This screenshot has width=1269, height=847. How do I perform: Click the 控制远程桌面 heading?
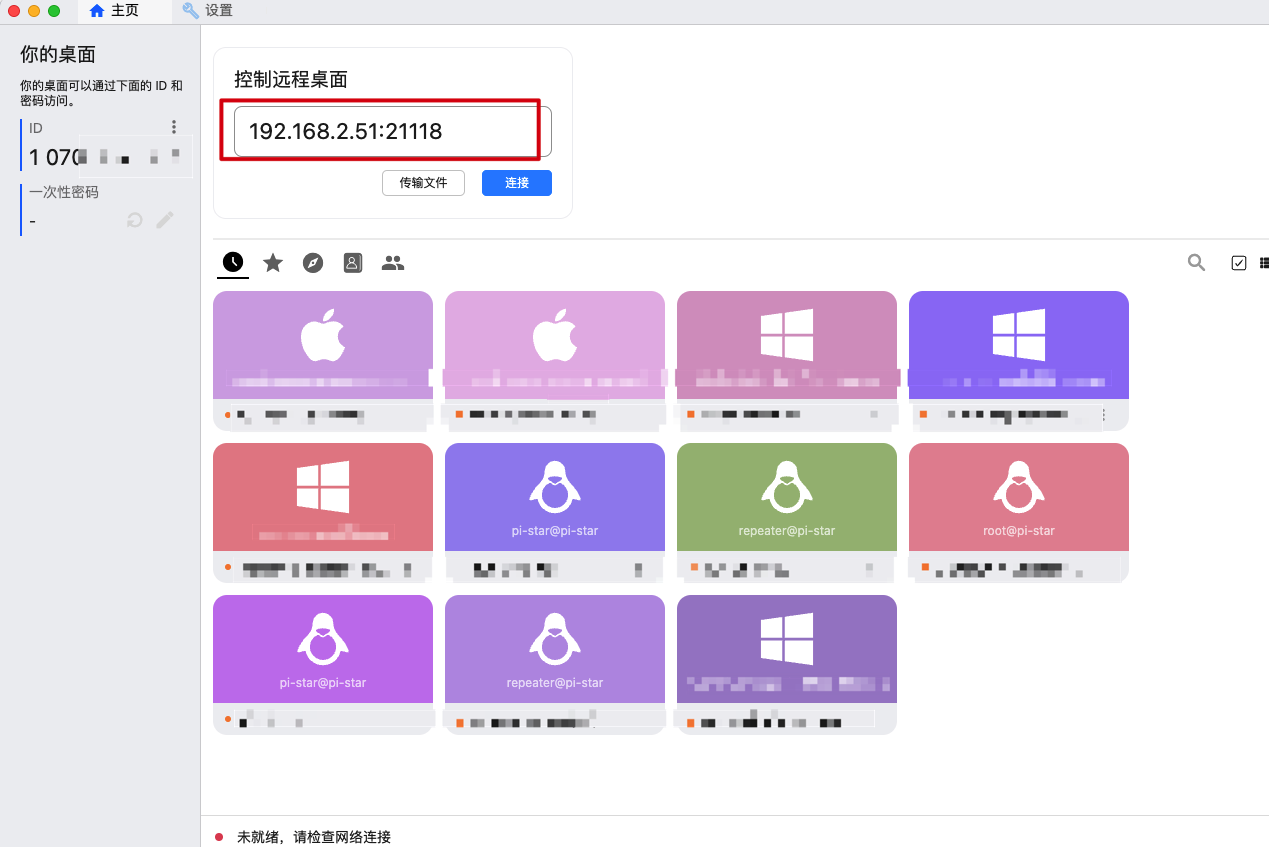click(x=291, y=80)
